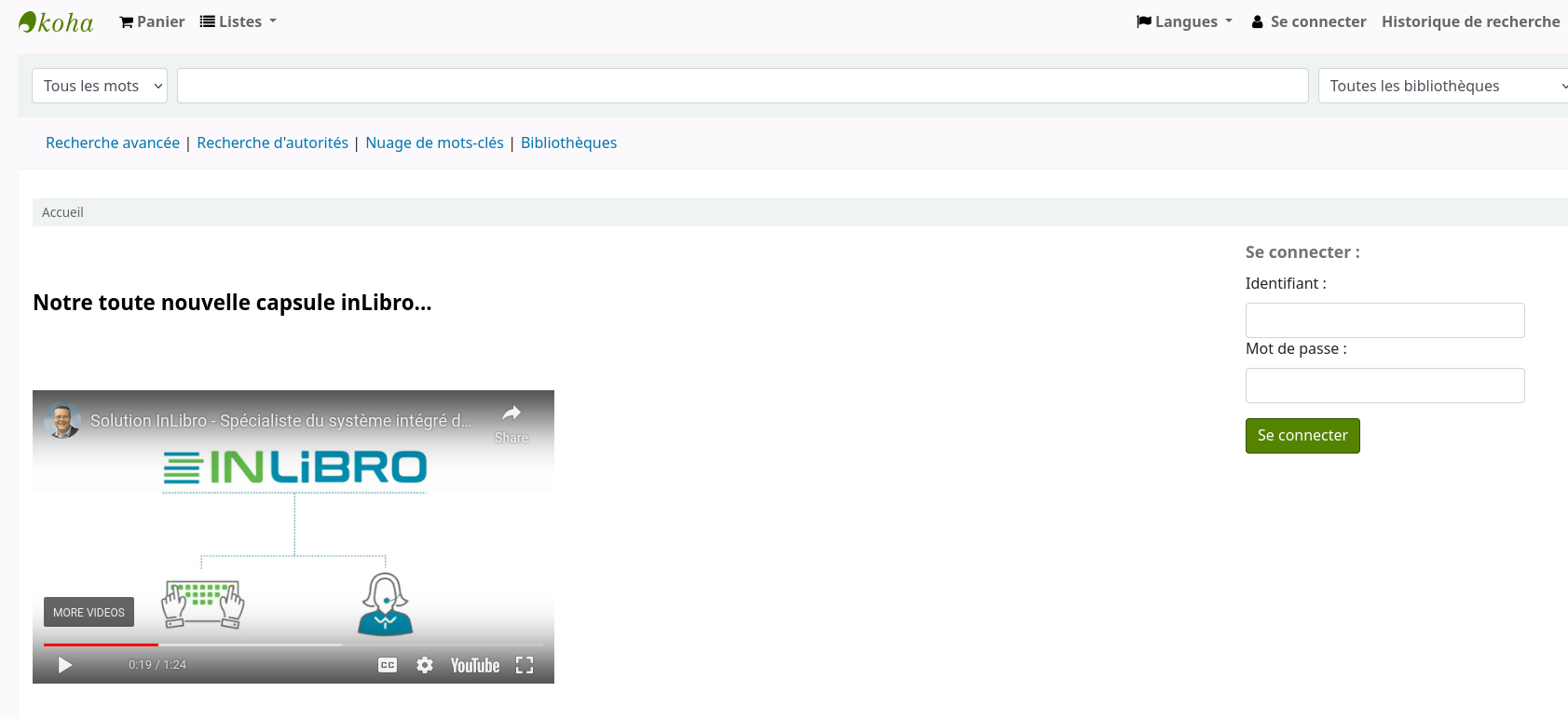Click the heading Notre toute nouvelle capsule inLibro
The width and height of the screenshot is (1568, 719).
coord(232,303)
